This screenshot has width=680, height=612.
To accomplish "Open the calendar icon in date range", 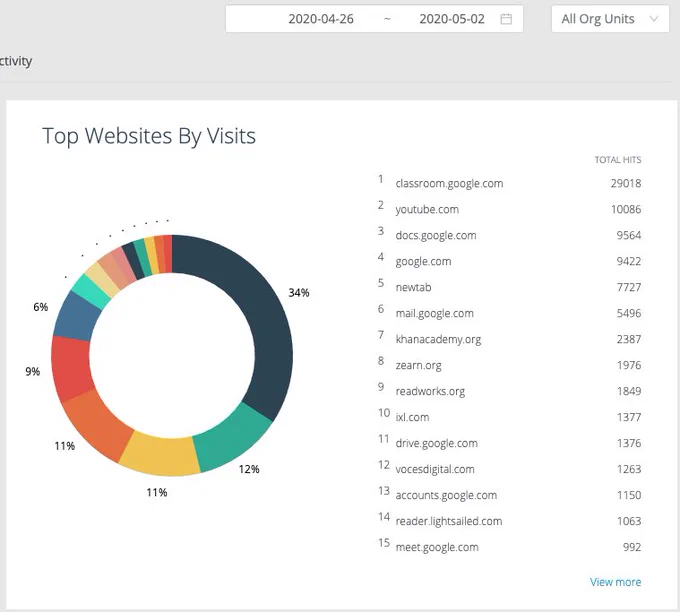I will pyautogui.click(x=506, y=19).
